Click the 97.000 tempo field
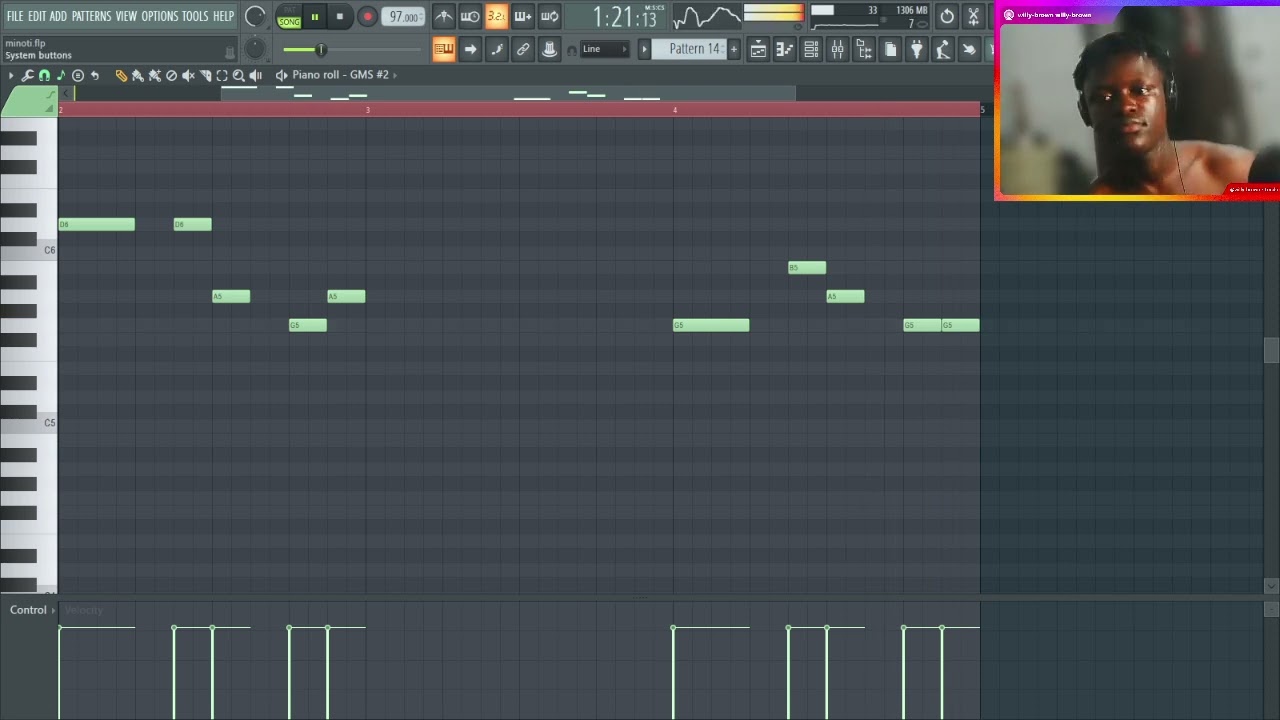 click(x=403, y=17)
